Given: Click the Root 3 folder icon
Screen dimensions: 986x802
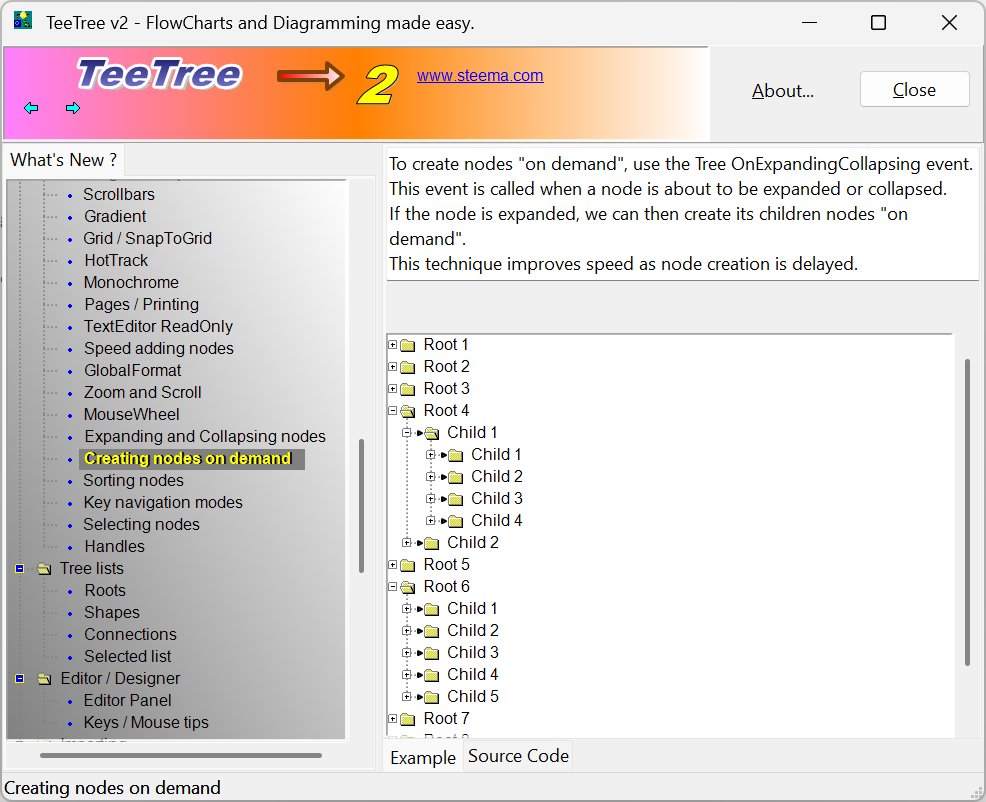Looking at the screenshot, I should coord(408,389).
